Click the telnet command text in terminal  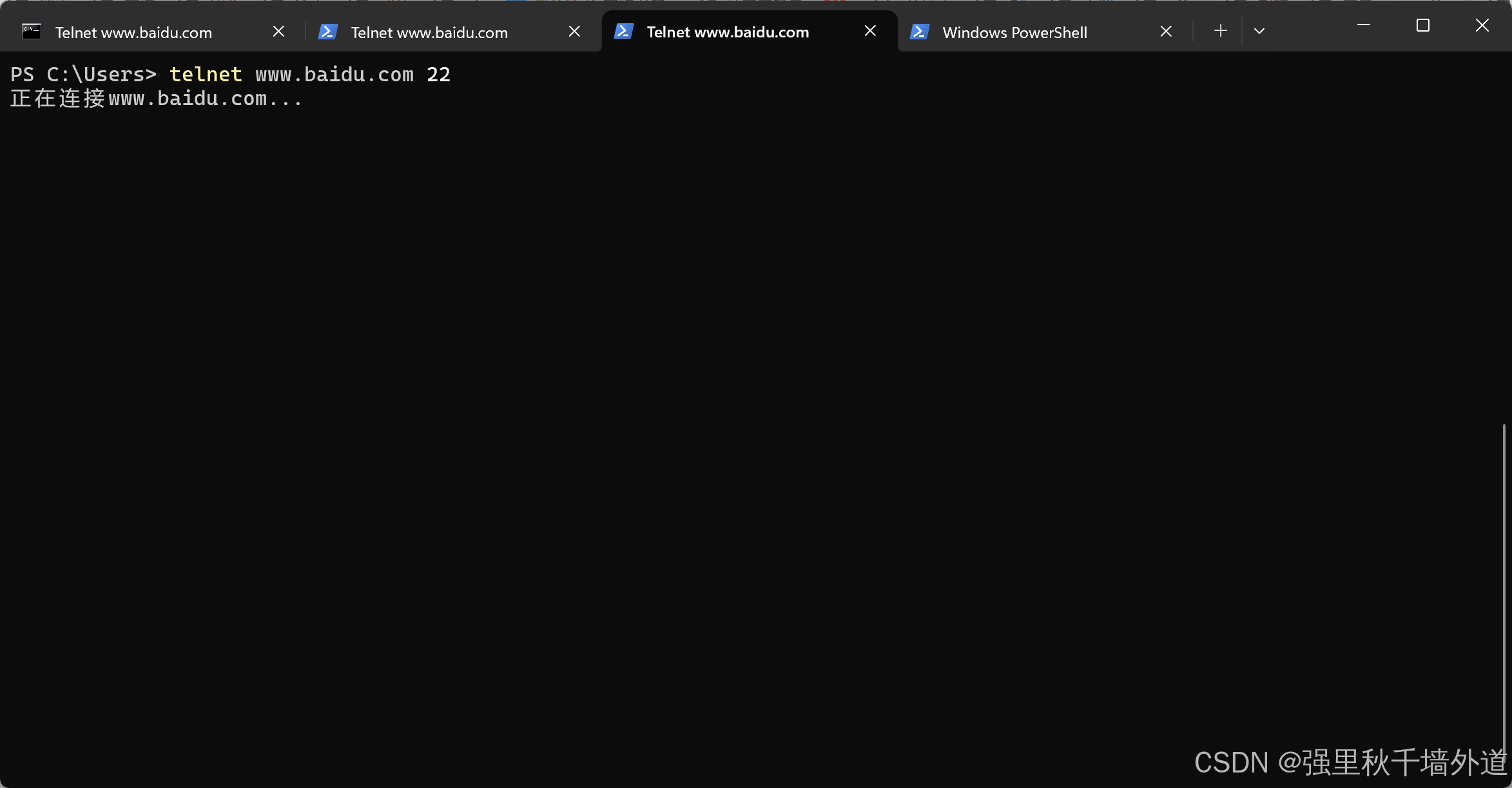[206, 75]
